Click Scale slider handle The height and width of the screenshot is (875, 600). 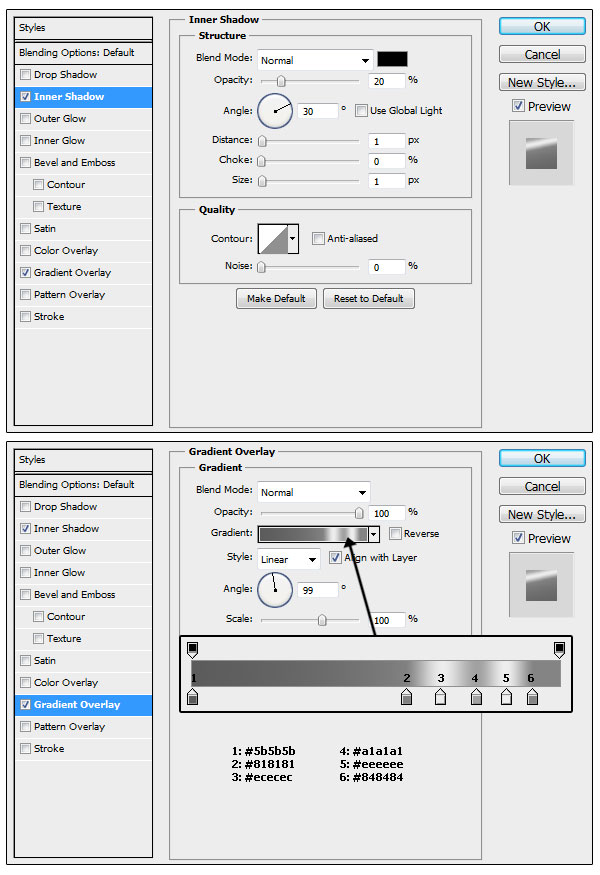click(x=322, y=620)
